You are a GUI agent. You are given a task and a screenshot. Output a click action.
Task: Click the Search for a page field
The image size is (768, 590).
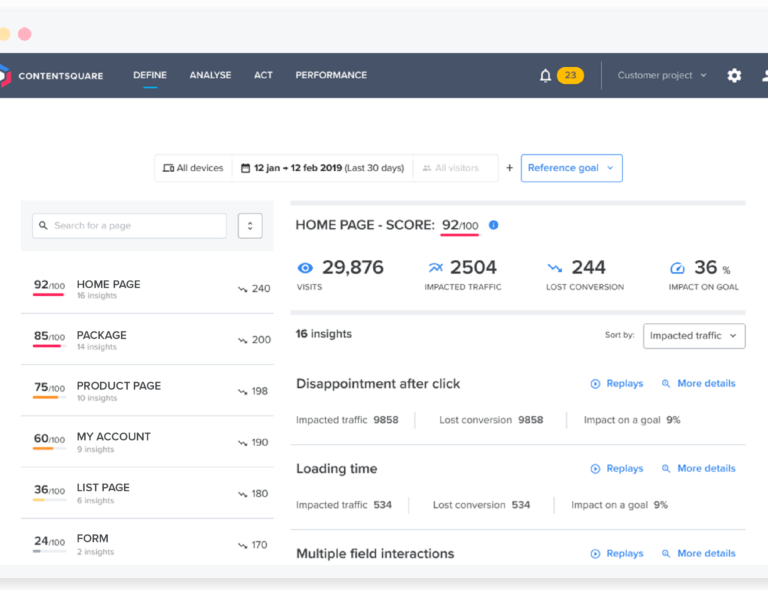pyautogui.click(x=130, y=226)
